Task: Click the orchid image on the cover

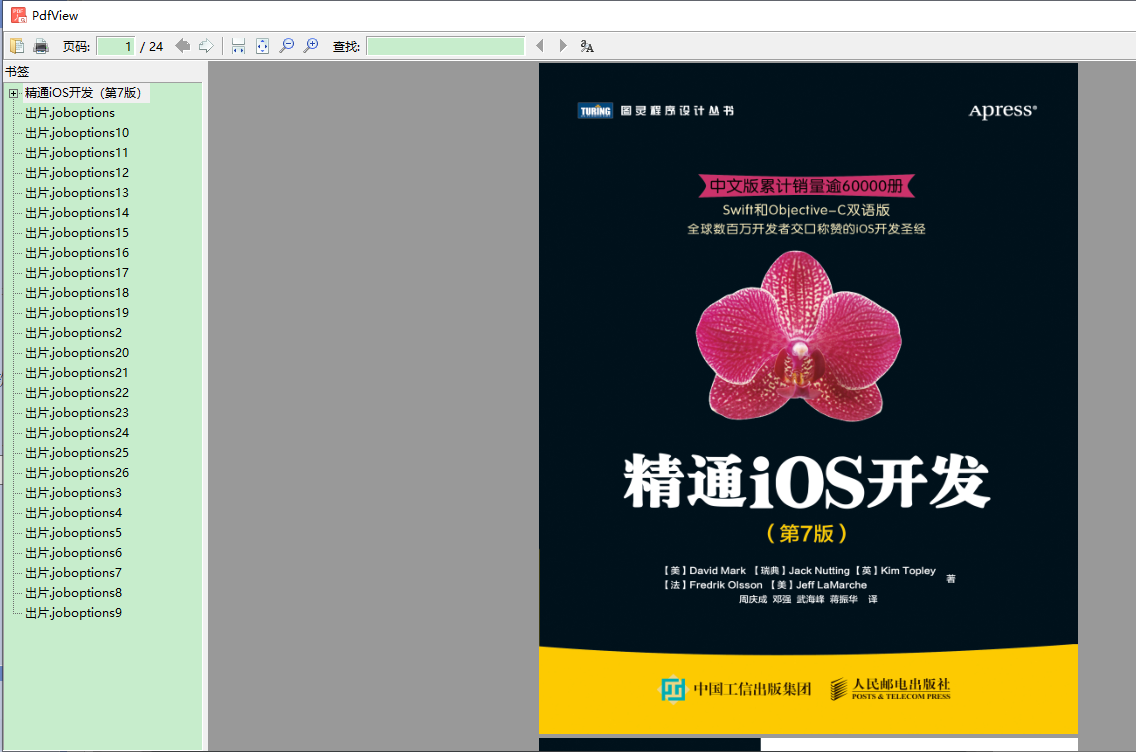Action: (x=798, y=336)
